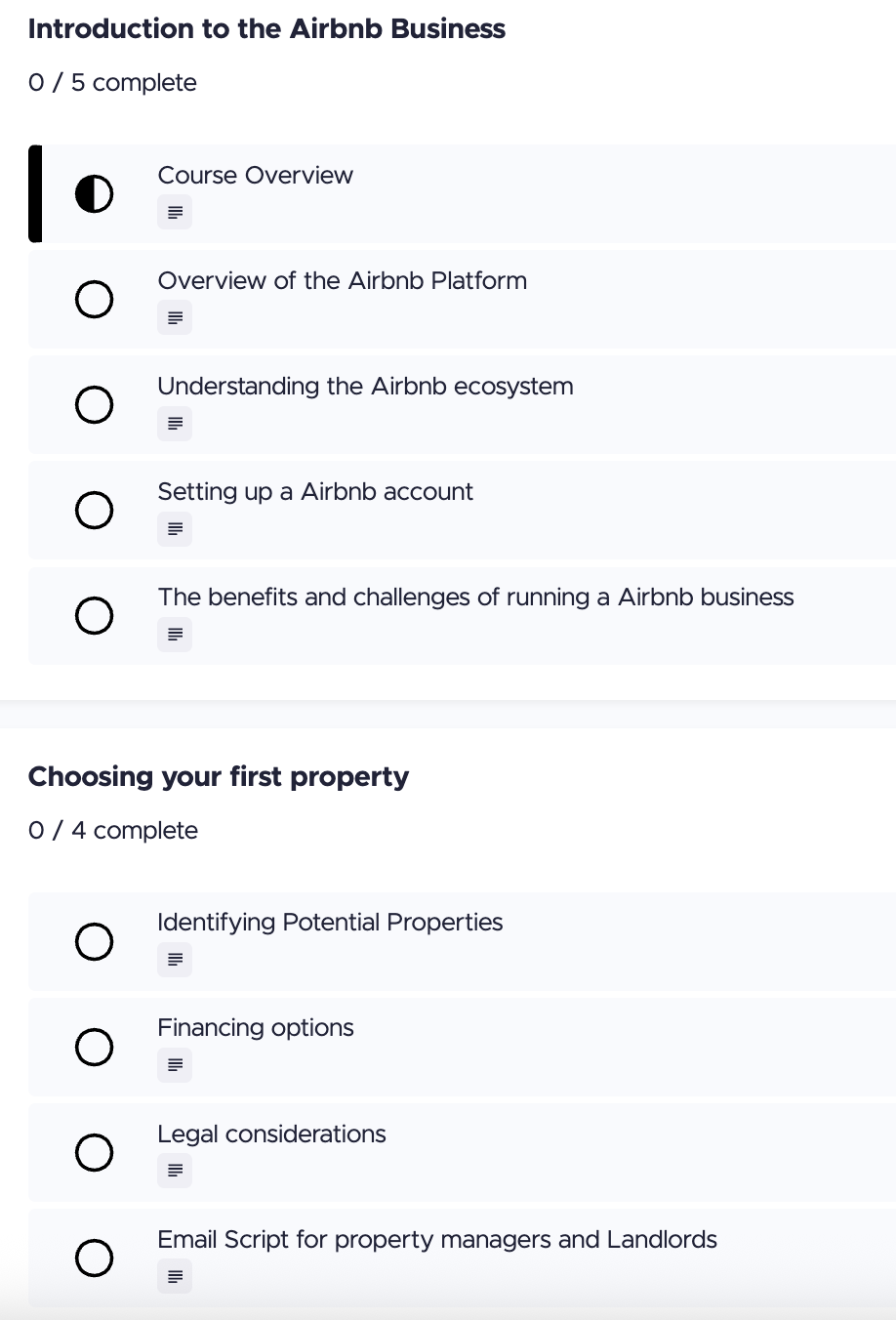
Task: Mark Overview of the Airbnb Platform complete
Action: (x=94, y=299)
